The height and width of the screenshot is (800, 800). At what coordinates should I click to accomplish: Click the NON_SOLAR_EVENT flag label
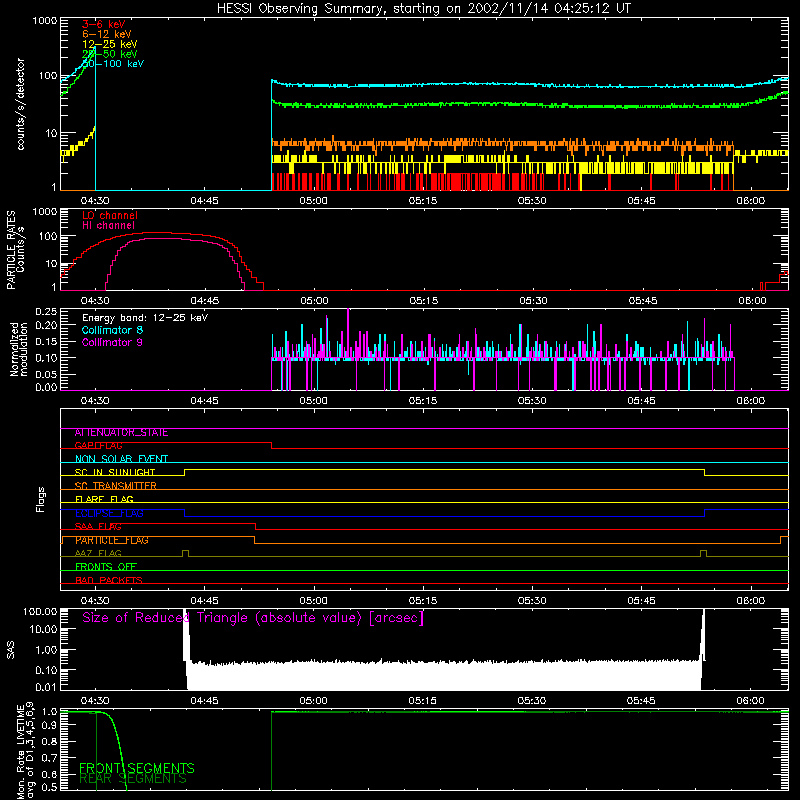121,459
